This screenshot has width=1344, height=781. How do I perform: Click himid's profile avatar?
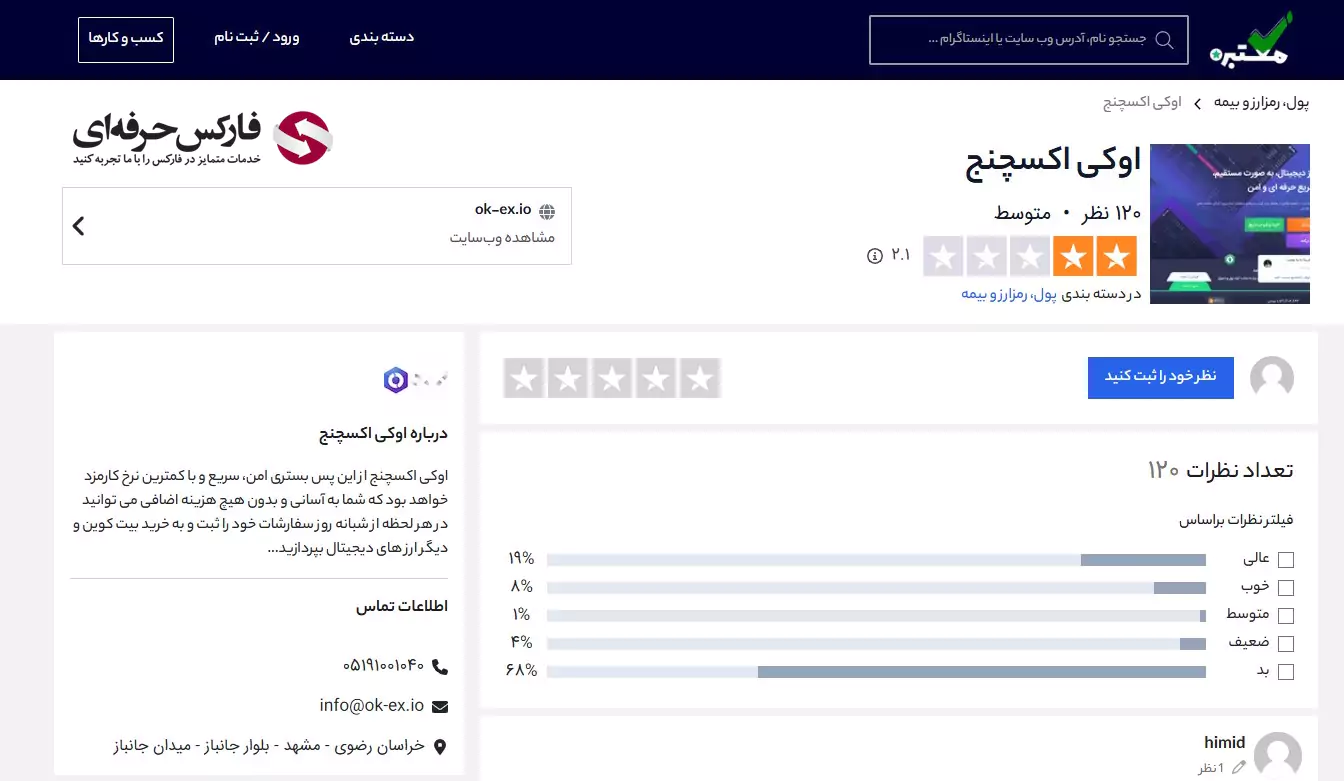[x=1278, y=756]
